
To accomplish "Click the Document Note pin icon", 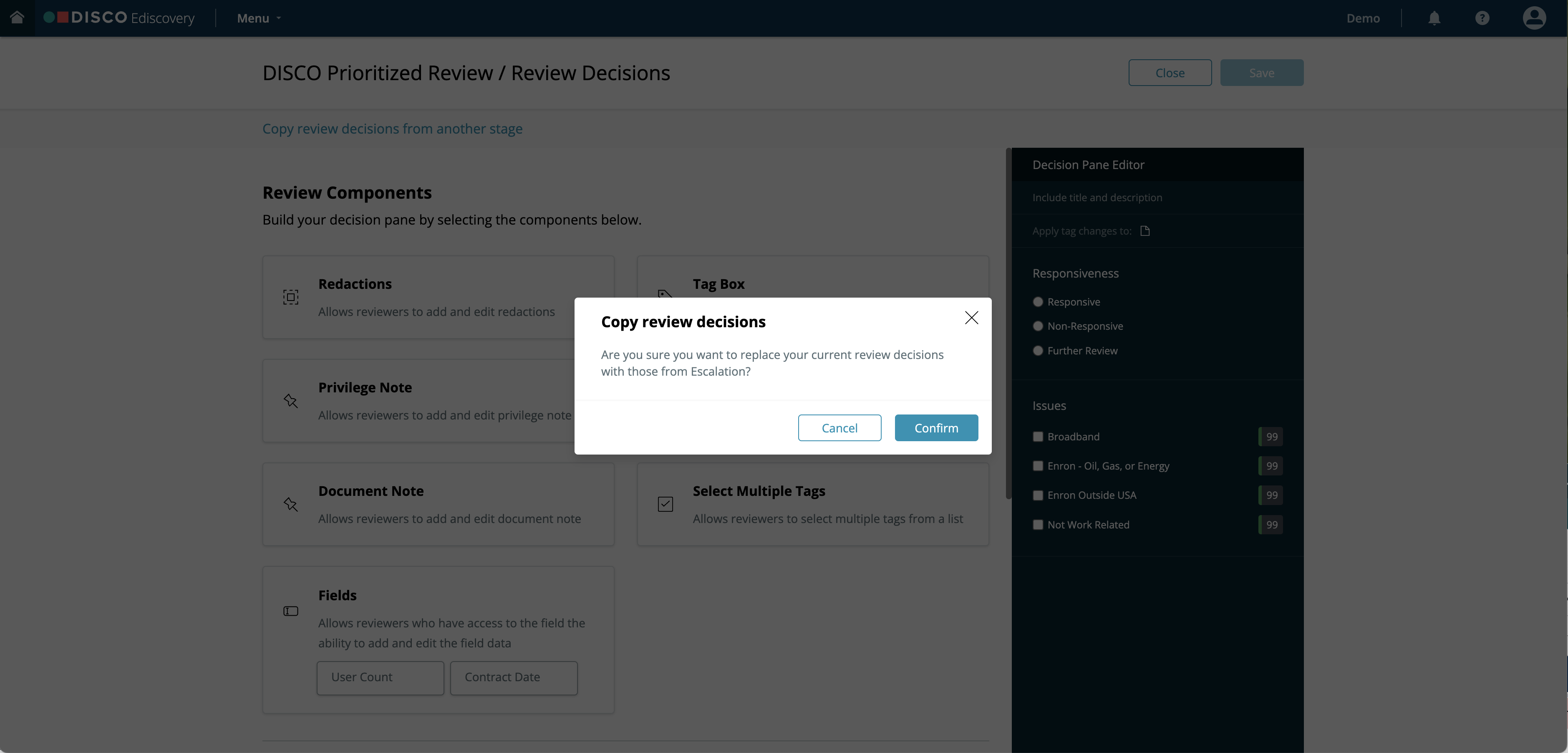I will (x=290, y=504).
